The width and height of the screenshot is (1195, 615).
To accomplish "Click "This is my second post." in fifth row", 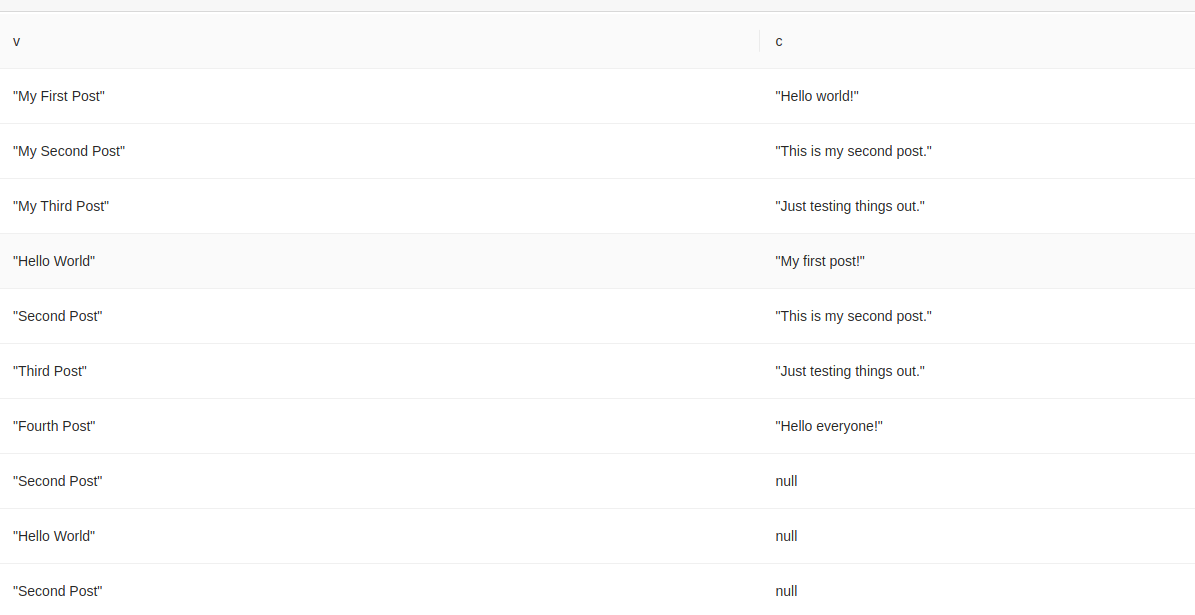I will [x=853, y=316].
